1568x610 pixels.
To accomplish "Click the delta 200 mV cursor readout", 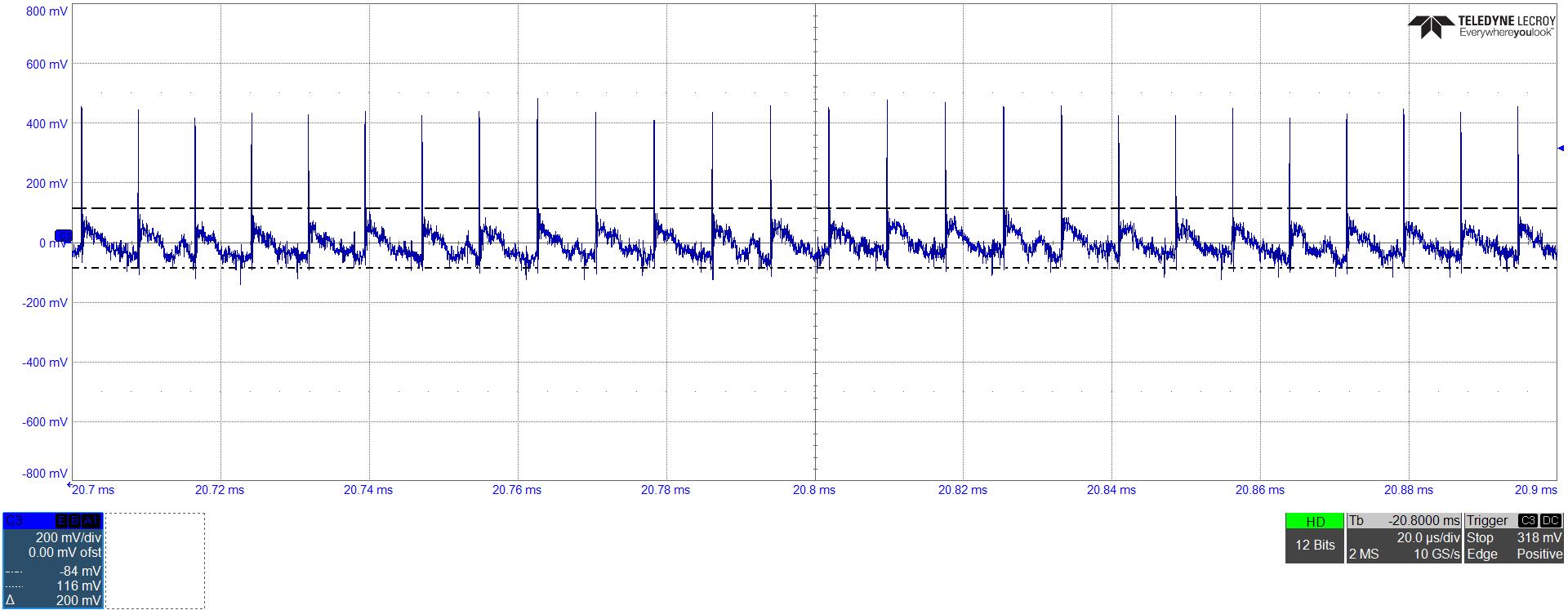I will tap(78, 601).
